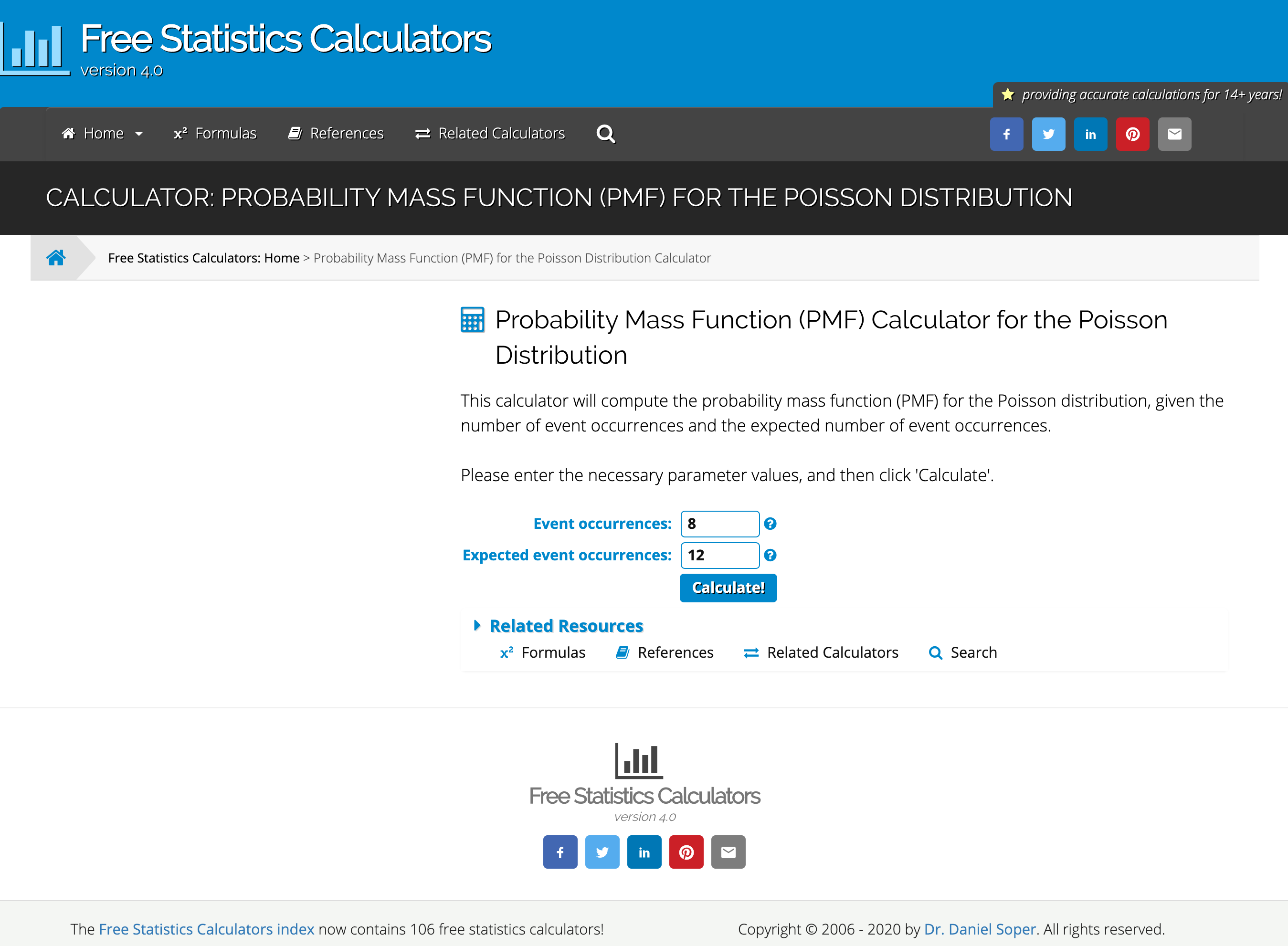Click the footer Pinterest share icon
The height and width of the screenshot is (946, 1288).
tap(686, 852)
